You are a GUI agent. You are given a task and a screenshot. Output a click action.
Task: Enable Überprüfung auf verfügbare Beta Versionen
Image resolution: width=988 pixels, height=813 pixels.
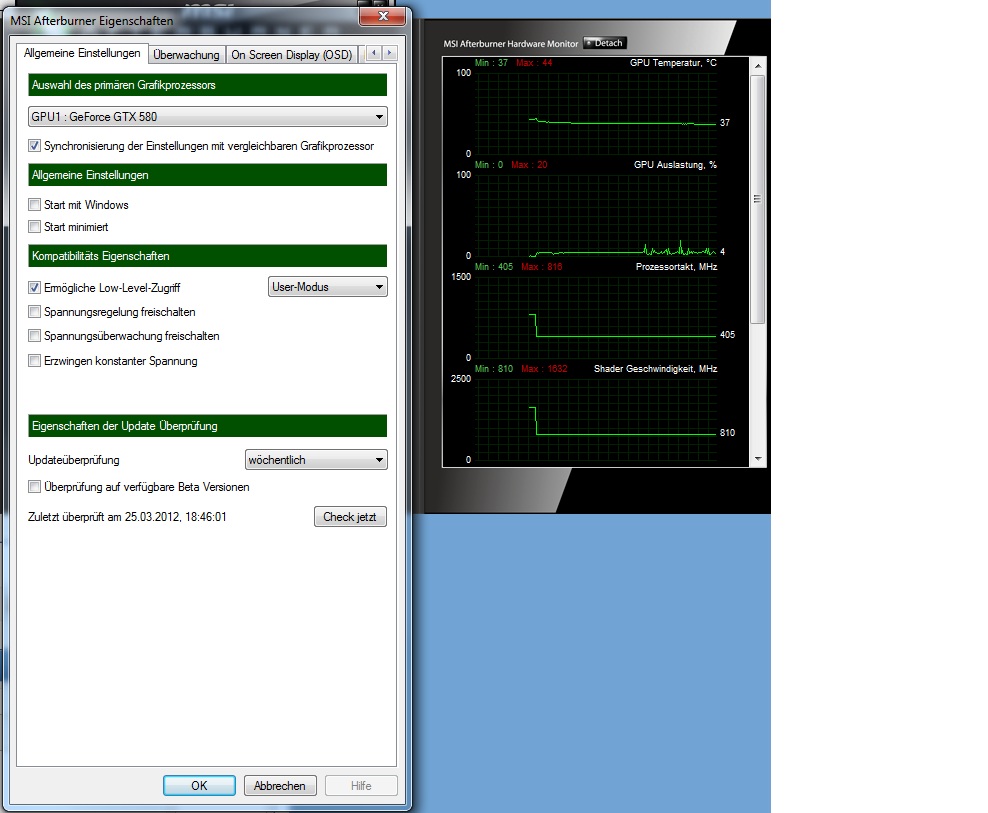tap(35, 487)
